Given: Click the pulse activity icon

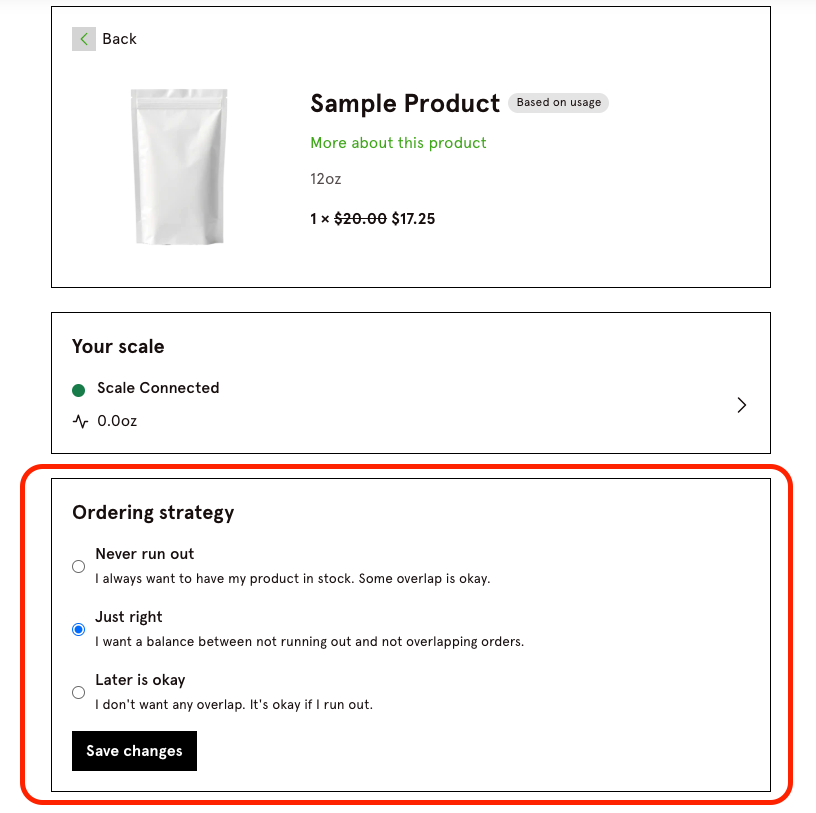Looking at the screenshot, I should point(80,421).
